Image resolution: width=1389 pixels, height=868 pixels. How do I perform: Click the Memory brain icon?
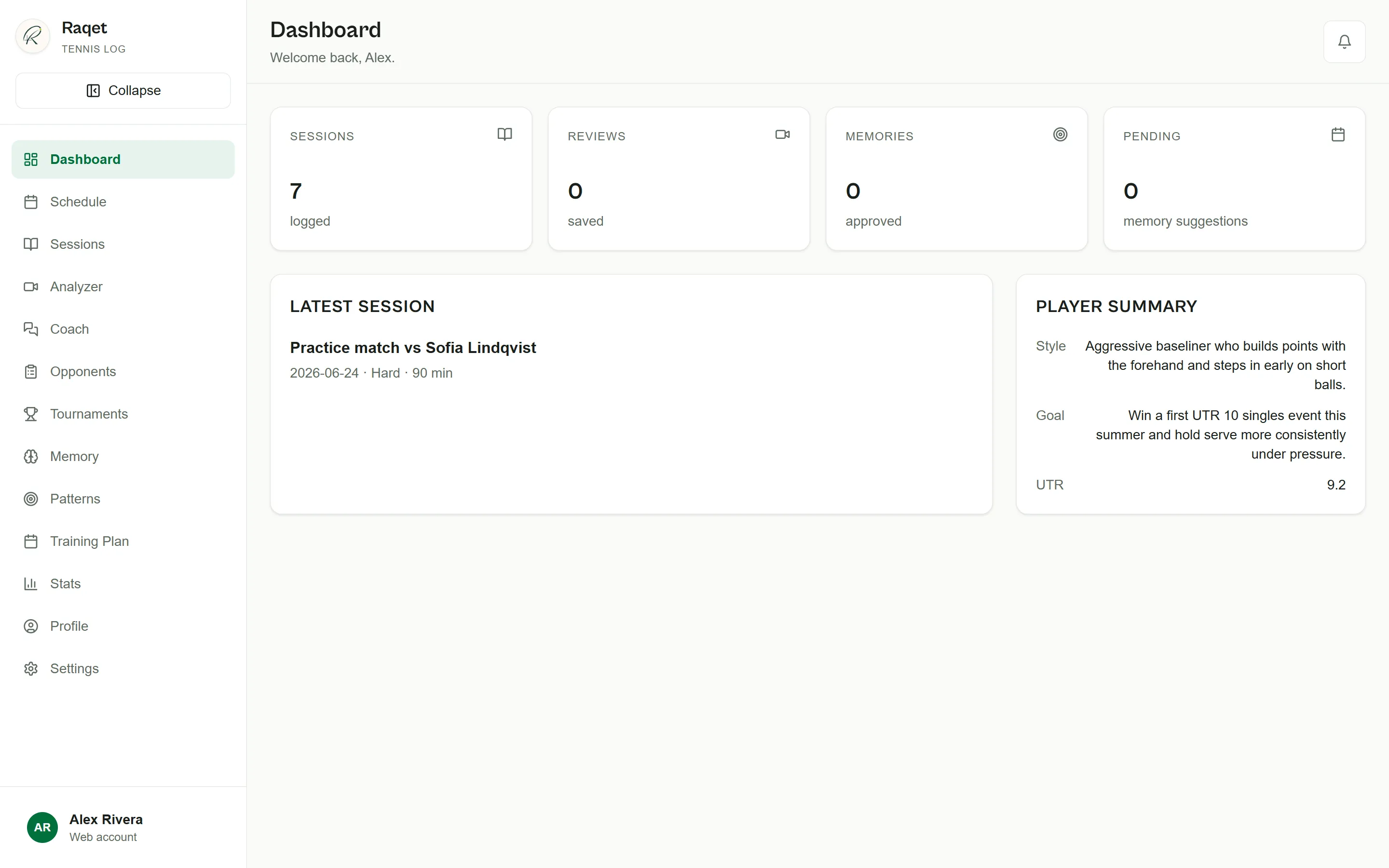(31, 457)
